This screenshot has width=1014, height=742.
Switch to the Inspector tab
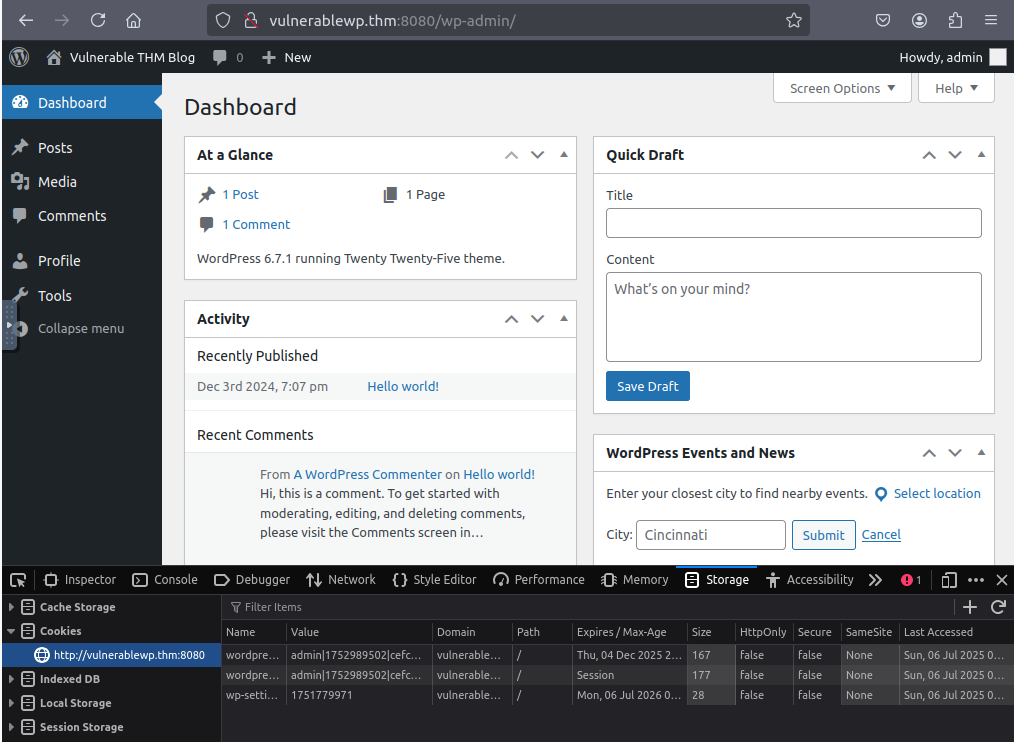pyautogui.click(x=80, y=580)
